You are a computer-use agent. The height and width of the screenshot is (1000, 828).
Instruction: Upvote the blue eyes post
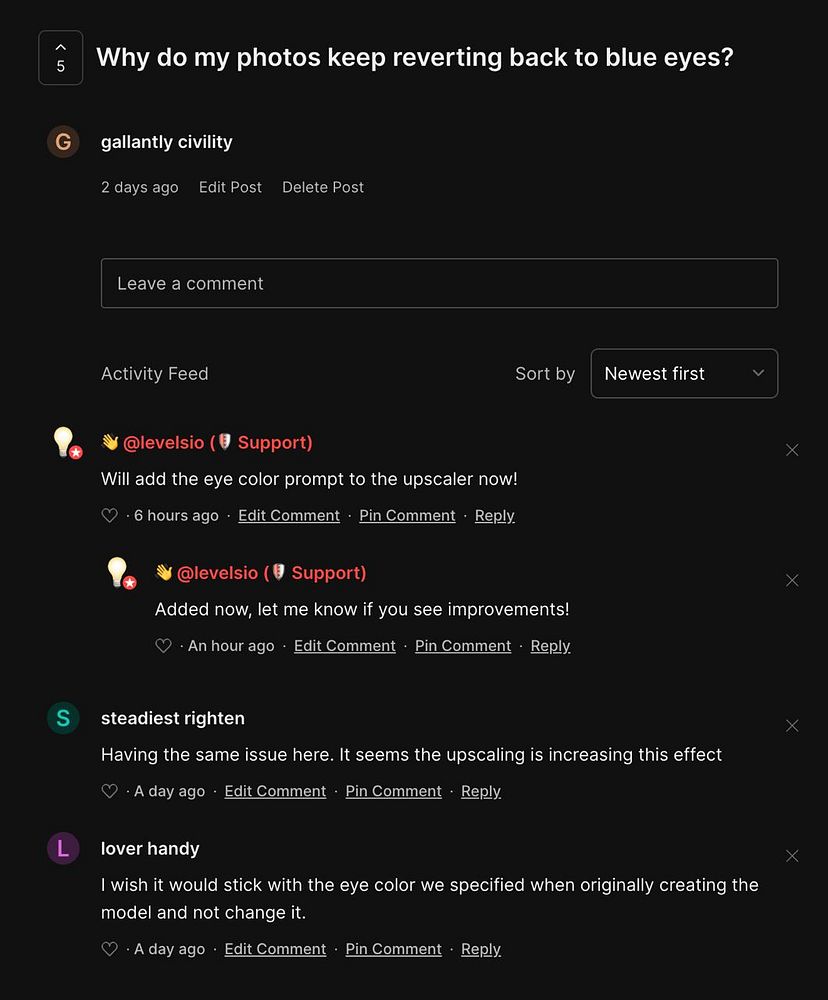click(60, 58)
